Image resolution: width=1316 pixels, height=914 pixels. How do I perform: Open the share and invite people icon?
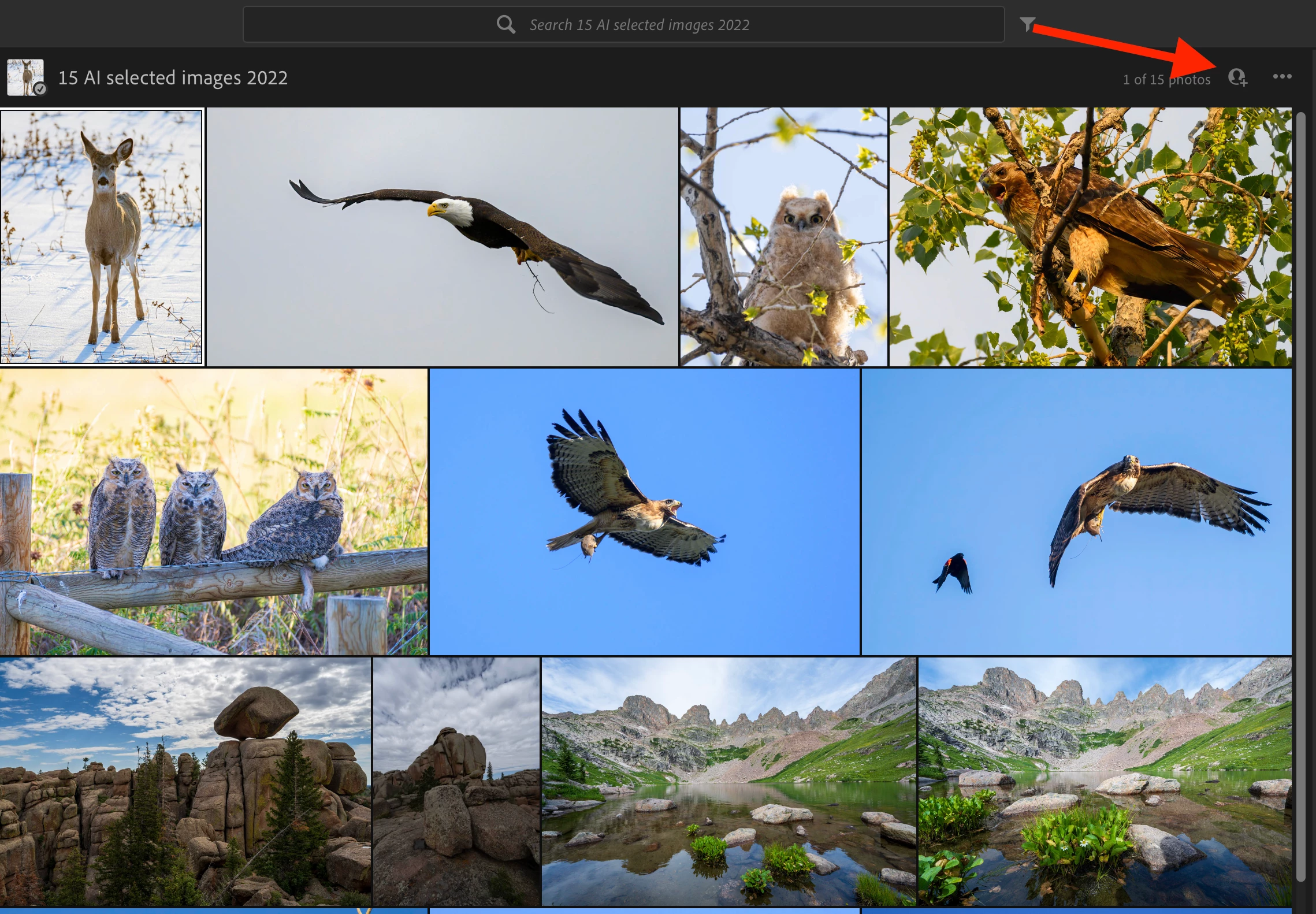pyautogui.click(x=1237, y=77)
